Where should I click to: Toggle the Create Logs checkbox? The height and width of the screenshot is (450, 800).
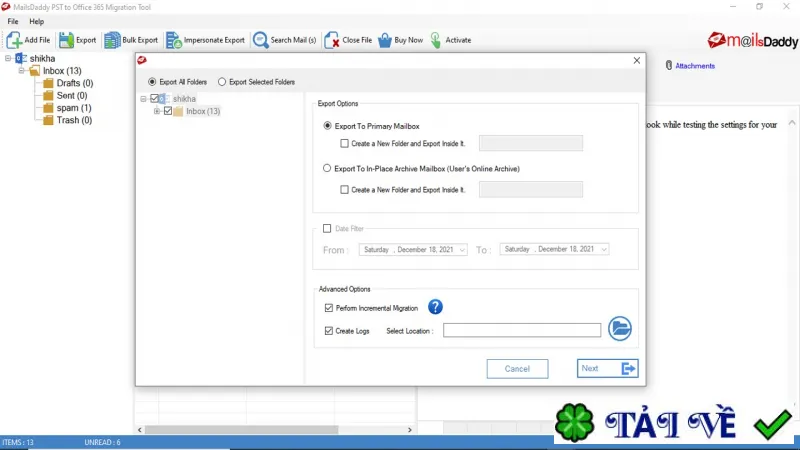point(329,331)
